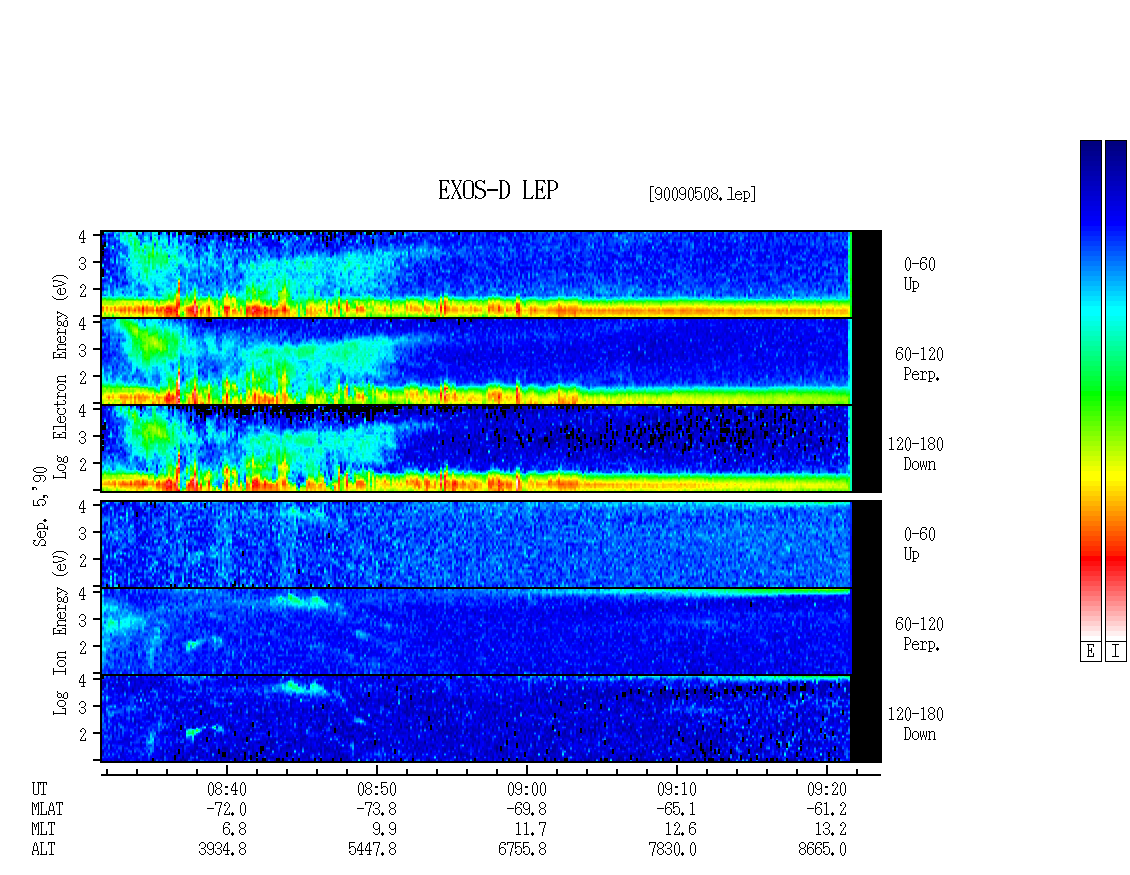1130x875 pixels.
Task: Click the electron 0-60 Up pitch angle label
Action: coord(920,275)
